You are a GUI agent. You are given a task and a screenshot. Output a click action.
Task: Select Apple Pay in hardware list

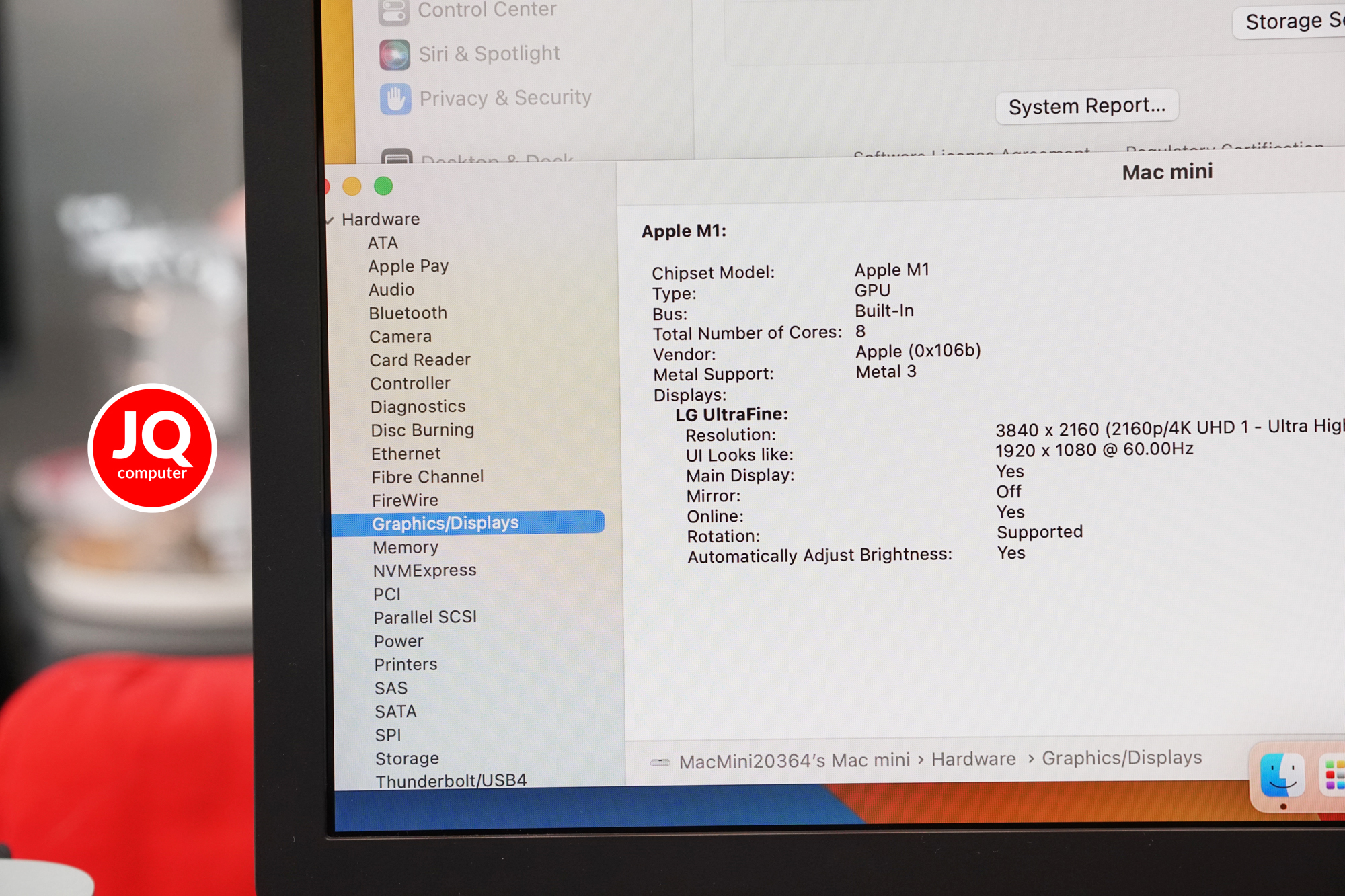click(x=408, y=266)
